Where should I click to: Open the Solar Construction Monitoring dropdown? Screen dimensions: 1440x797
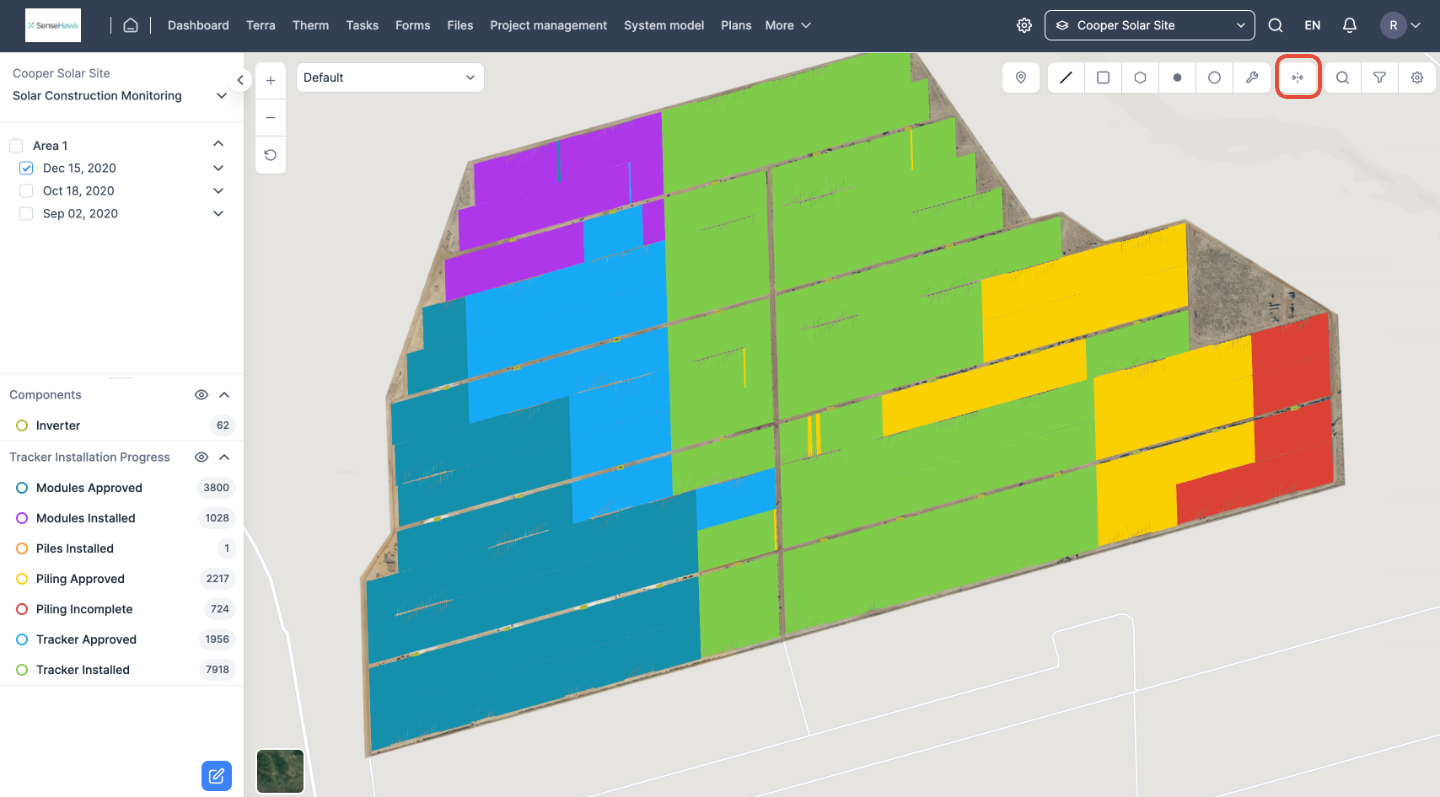[120, 96]
